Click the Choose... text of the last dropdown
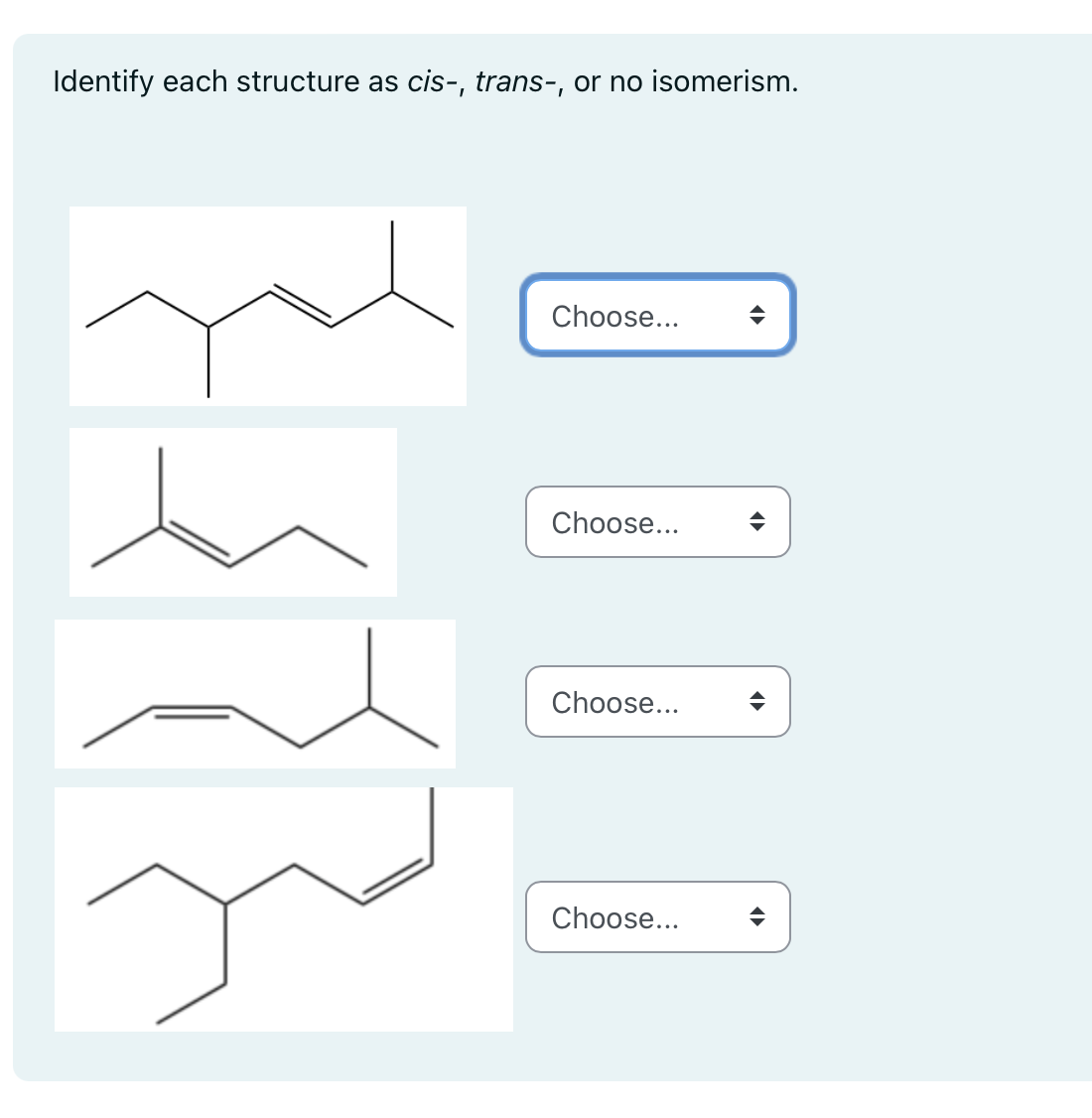This screenshot has height=1118, width=1092. pyautogui.click(x=615, y=917)
